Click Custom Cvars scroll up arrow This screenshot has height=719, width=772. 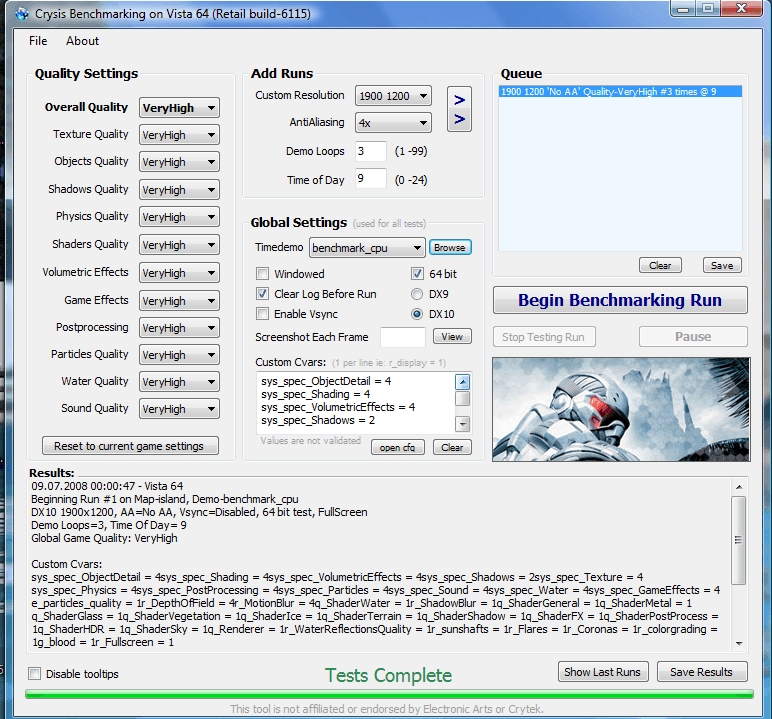(462, 382)
